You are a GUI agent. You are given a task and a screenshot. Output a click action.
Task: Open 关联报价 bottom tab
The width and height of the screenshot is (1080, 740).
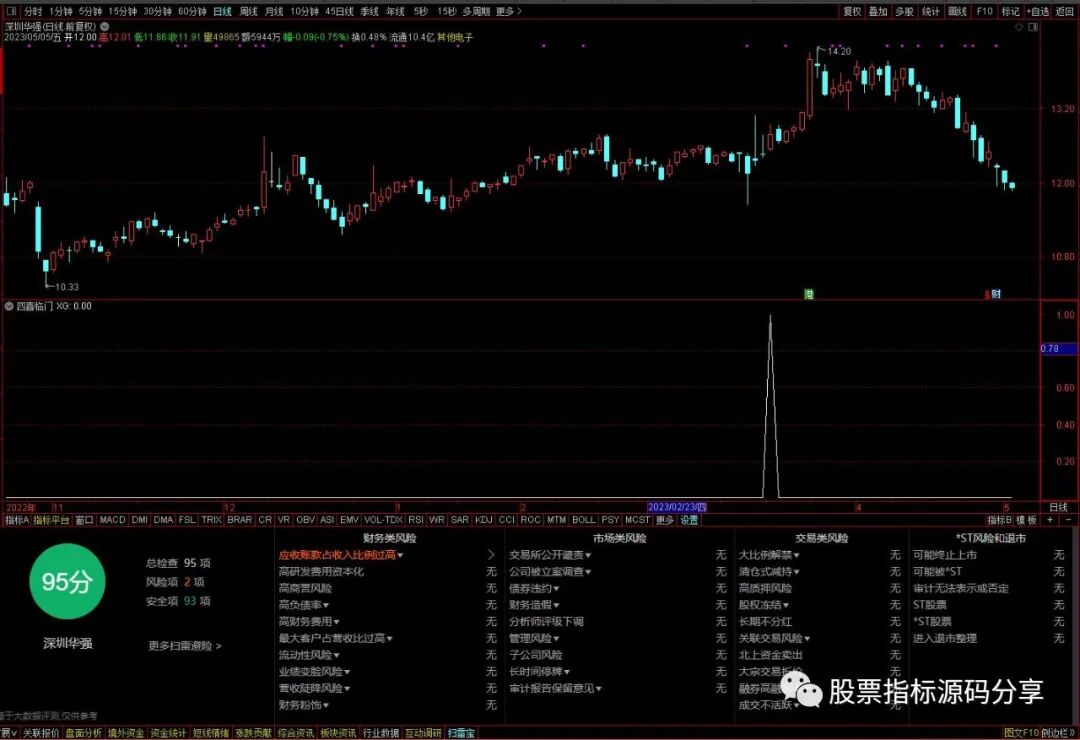pyautogui.click(x=41, y=733)
